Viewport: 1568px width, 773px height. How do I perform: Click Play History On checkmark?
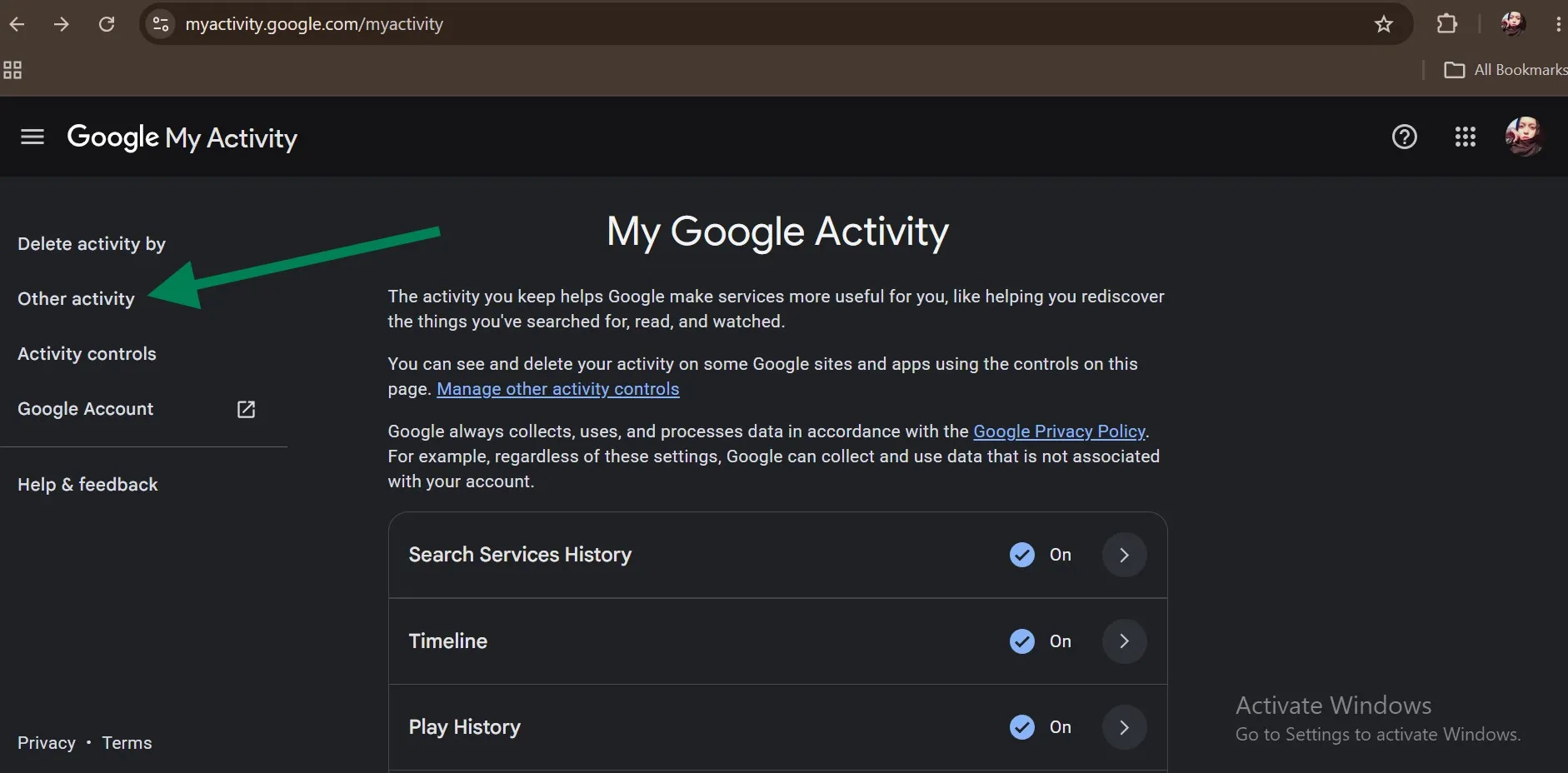point(1022,727)
